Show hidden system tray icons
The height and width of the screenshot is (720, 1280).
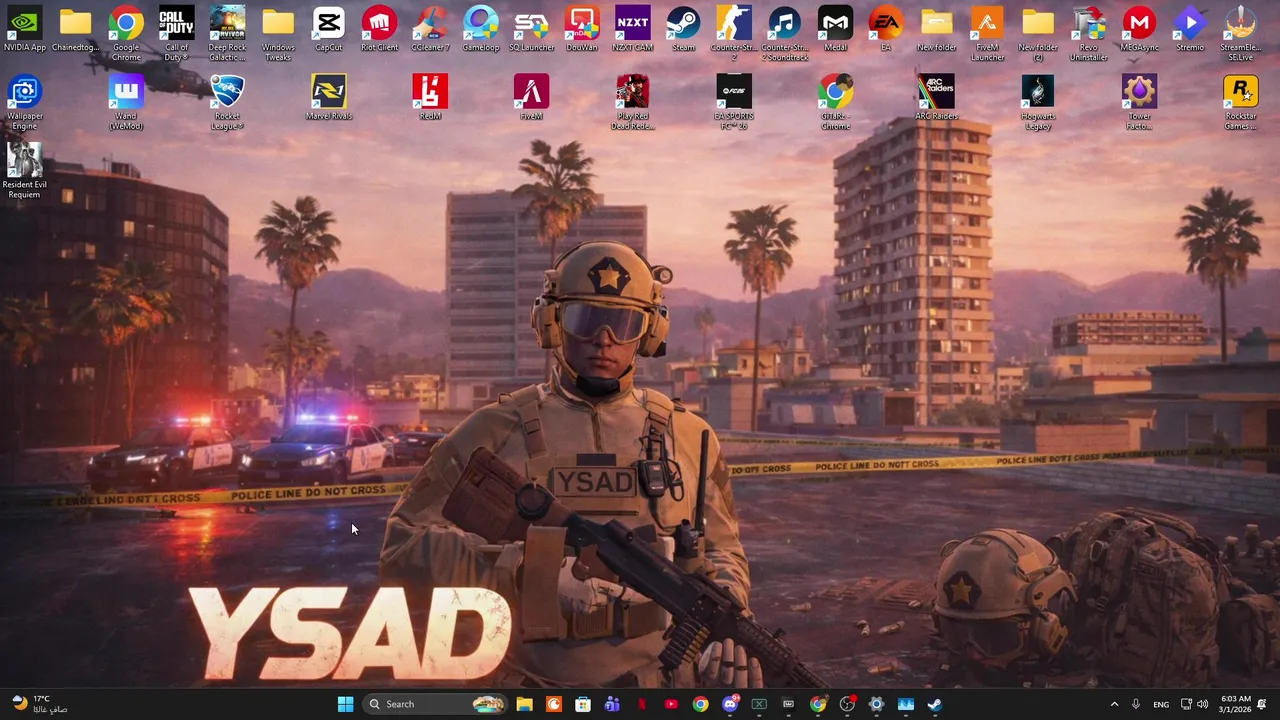(x=1114, y=704)
